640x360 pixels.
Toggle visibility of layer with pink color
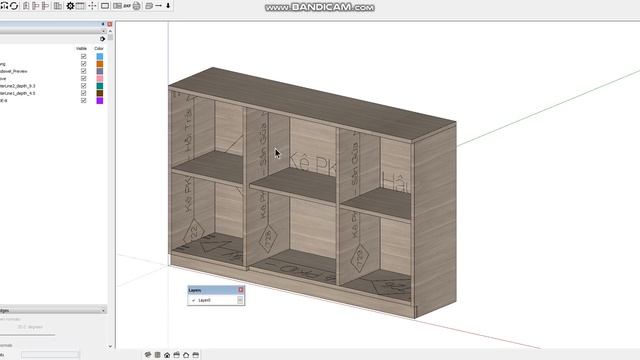click(x=84, y=78)
